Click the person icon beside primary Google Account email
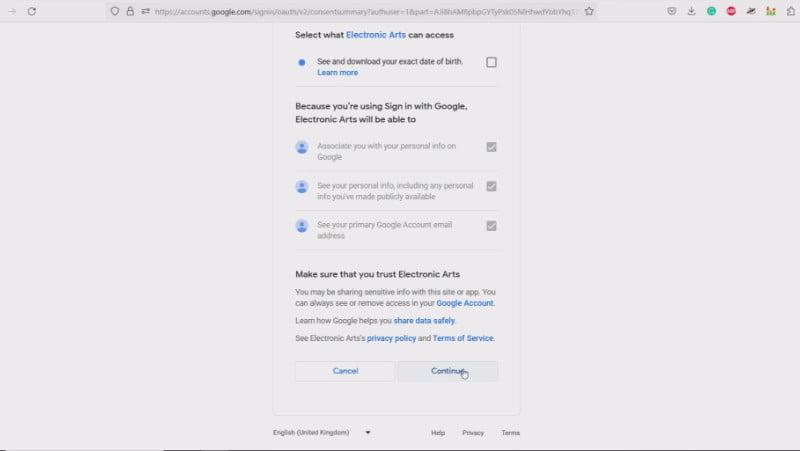This screenshot has width=800, height=451. tap(302, 226)
